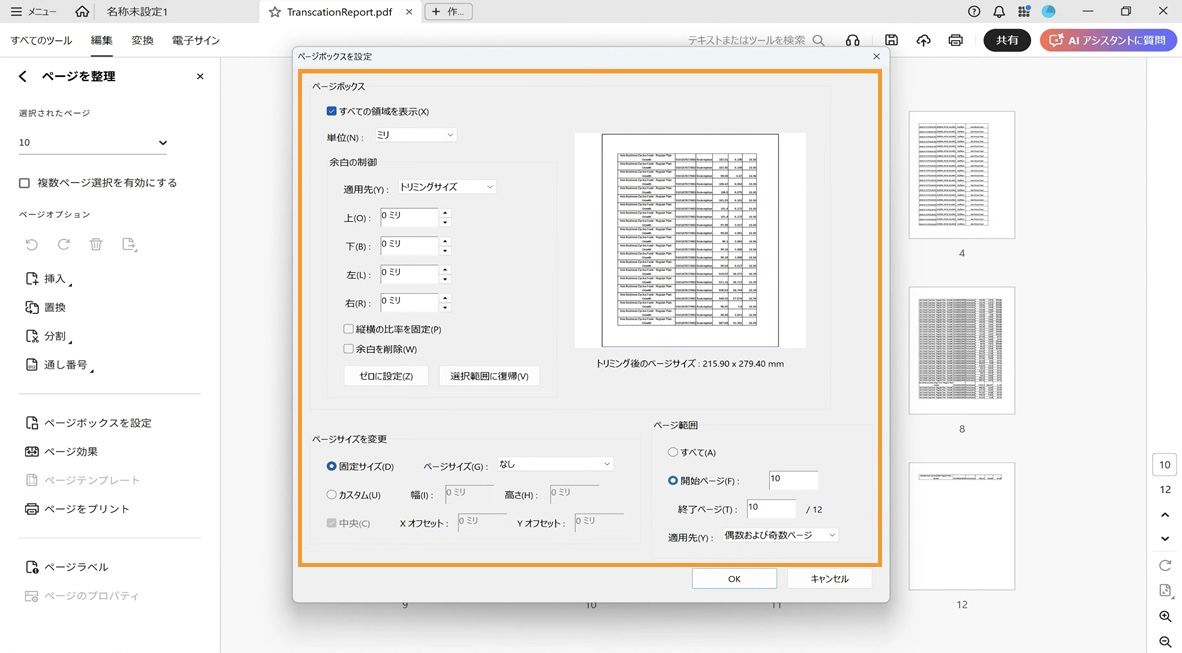The image size is (1182, 653).
Task: Open the 単位 units dropdown
Action: click(x=414, y=134)
